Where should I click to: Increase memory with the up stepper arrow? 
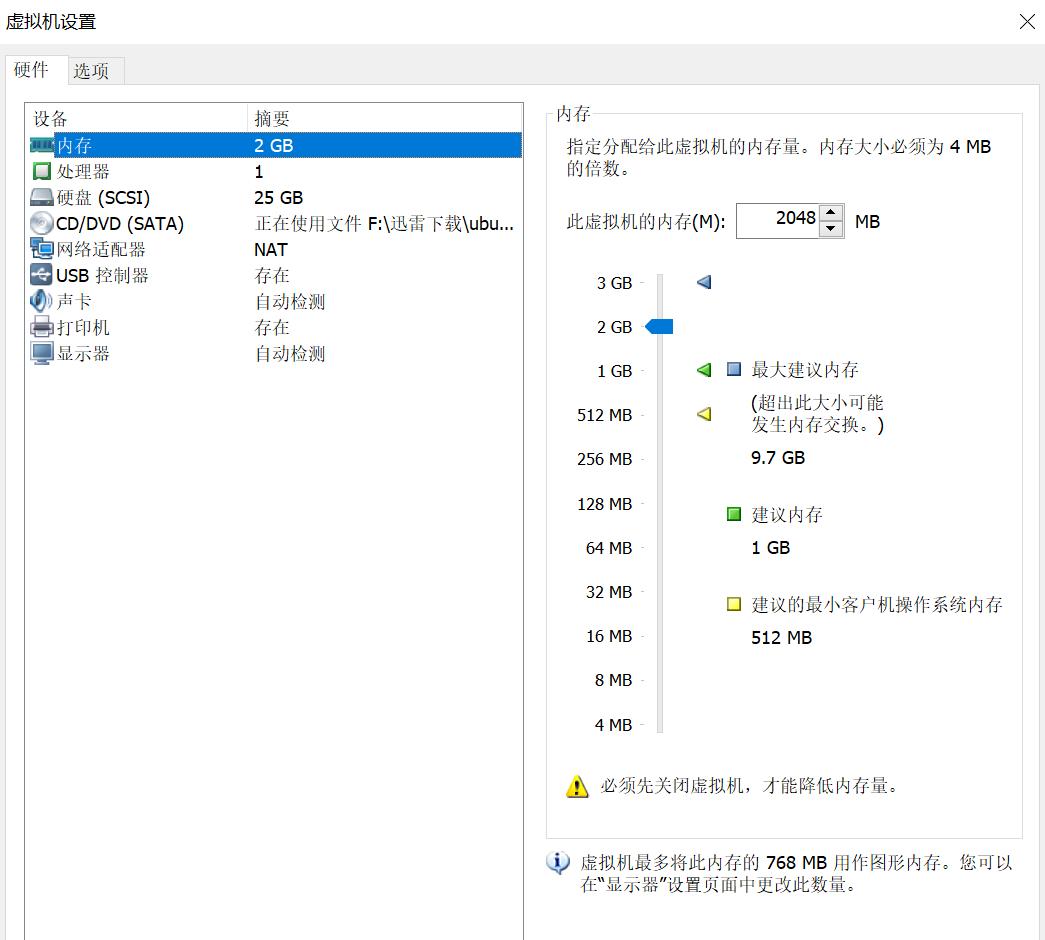coord(831,212)
